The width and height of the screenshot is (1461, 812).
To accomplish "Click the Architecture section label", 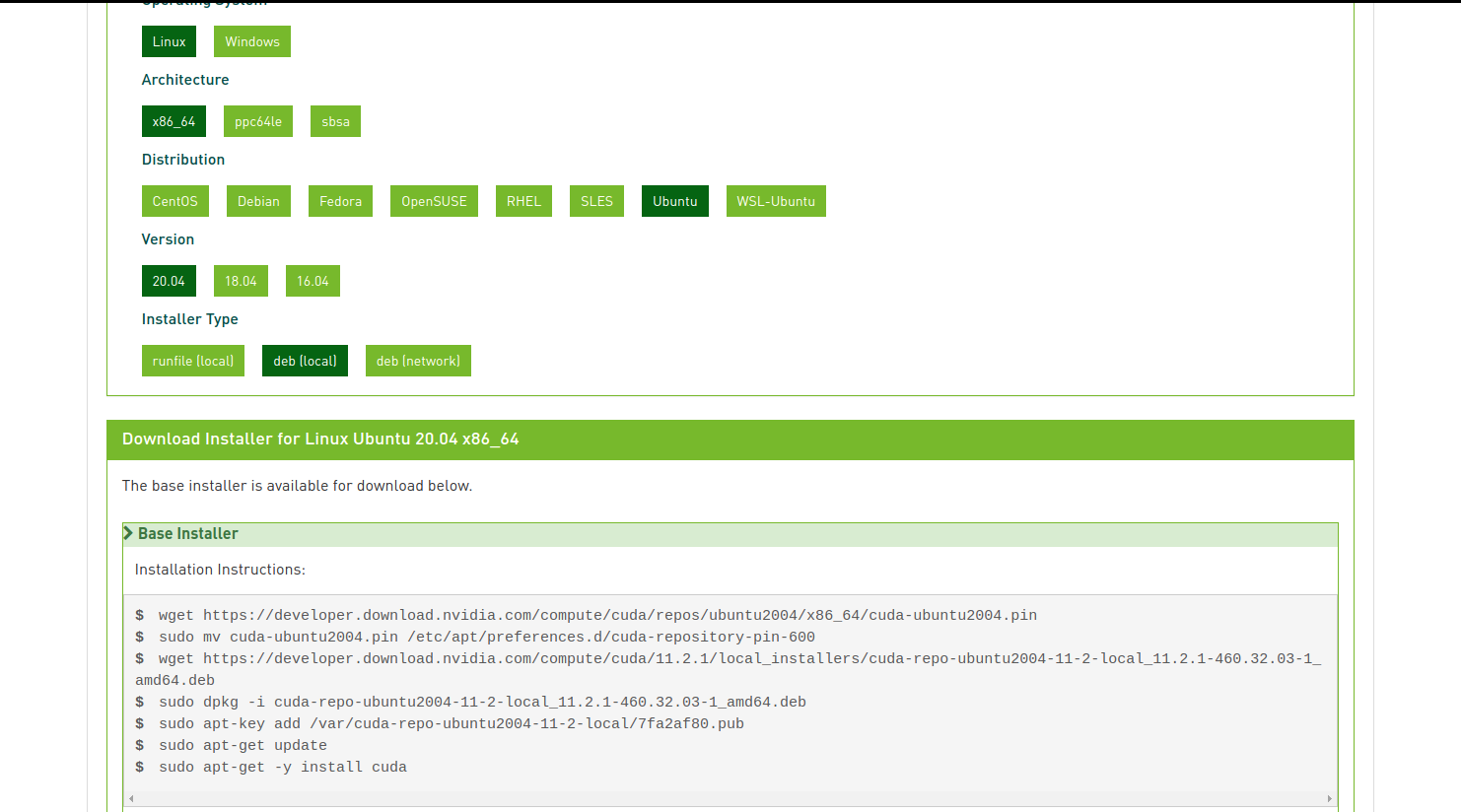I will pos(185,80).
